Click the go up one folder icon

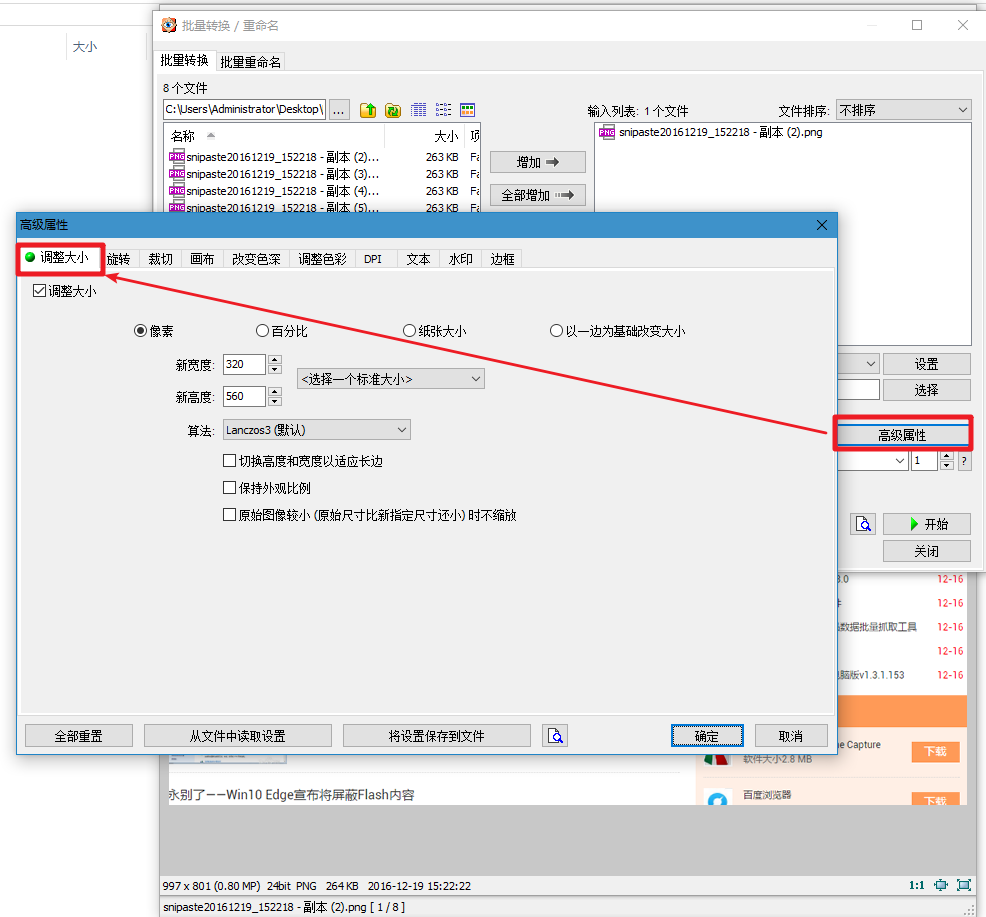point(368,110)
